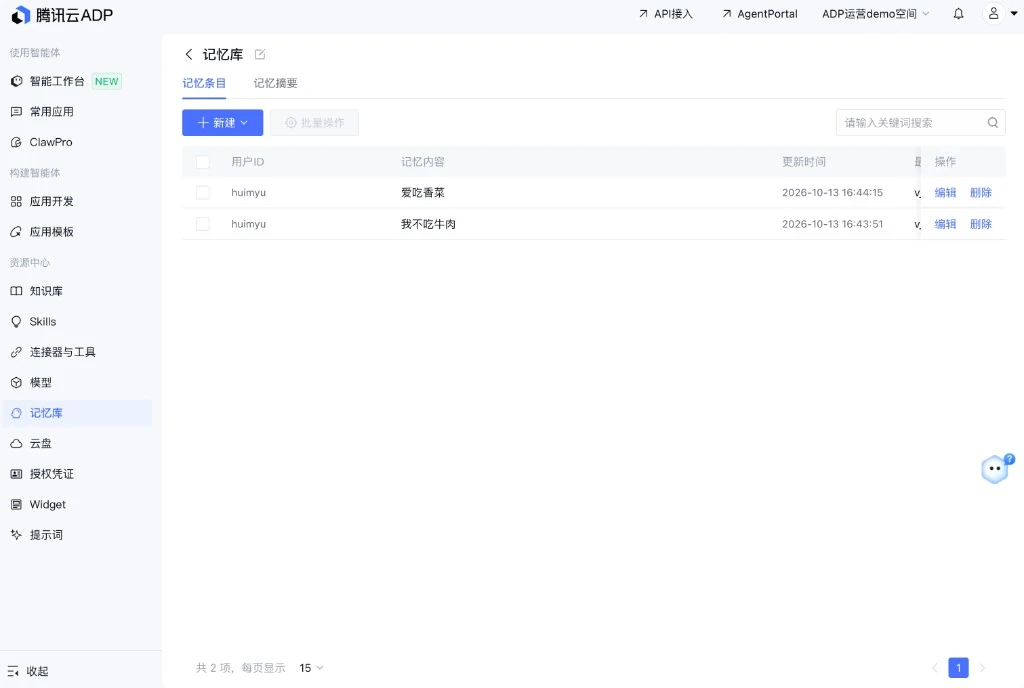Open the 智能工作台 workbench icon
The width and height of the screenshot is (1024, 688).
click(16, 81)
